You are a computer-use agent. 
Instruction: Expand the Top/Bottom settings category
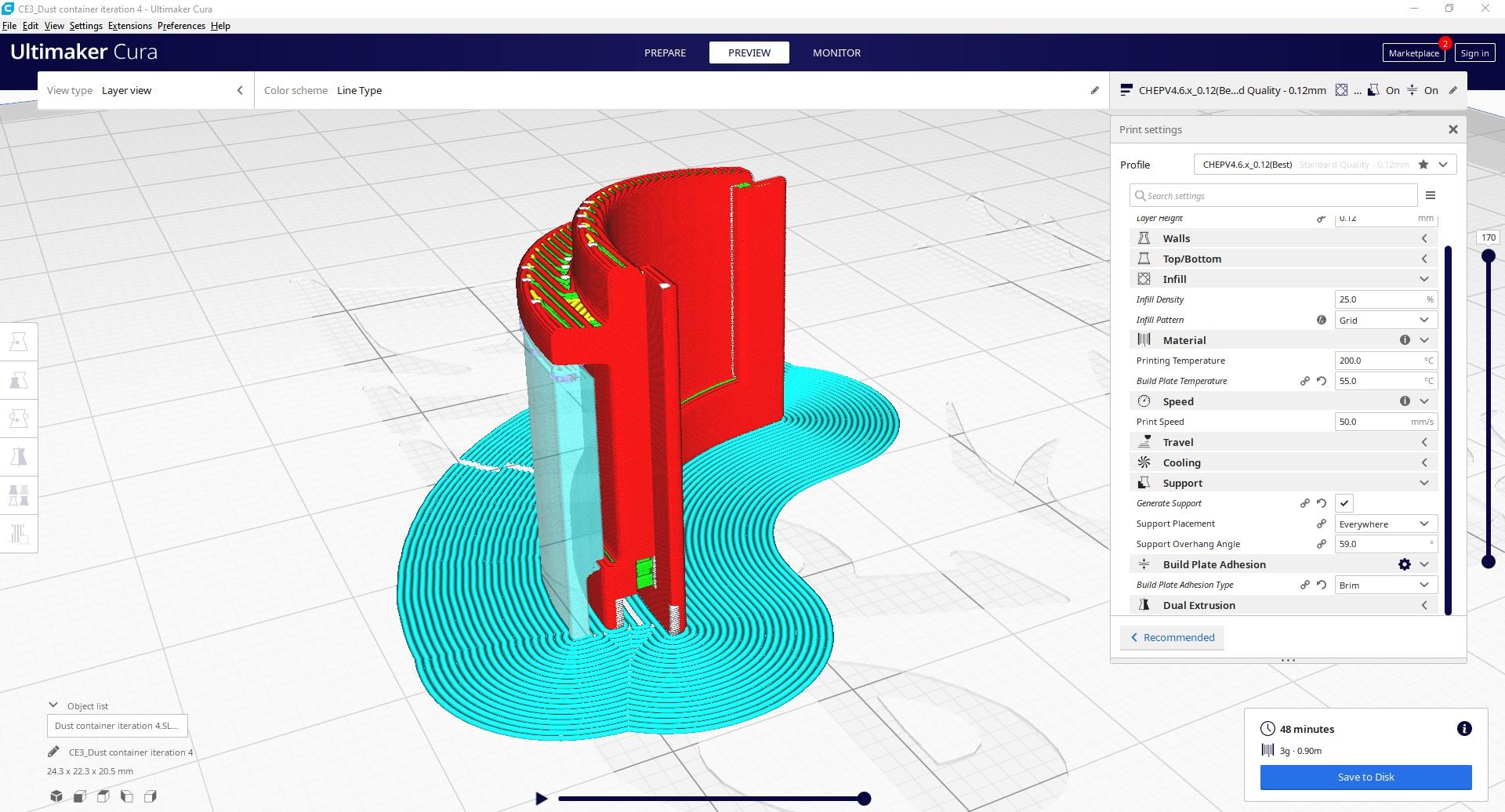click(x=1283, y=259)
